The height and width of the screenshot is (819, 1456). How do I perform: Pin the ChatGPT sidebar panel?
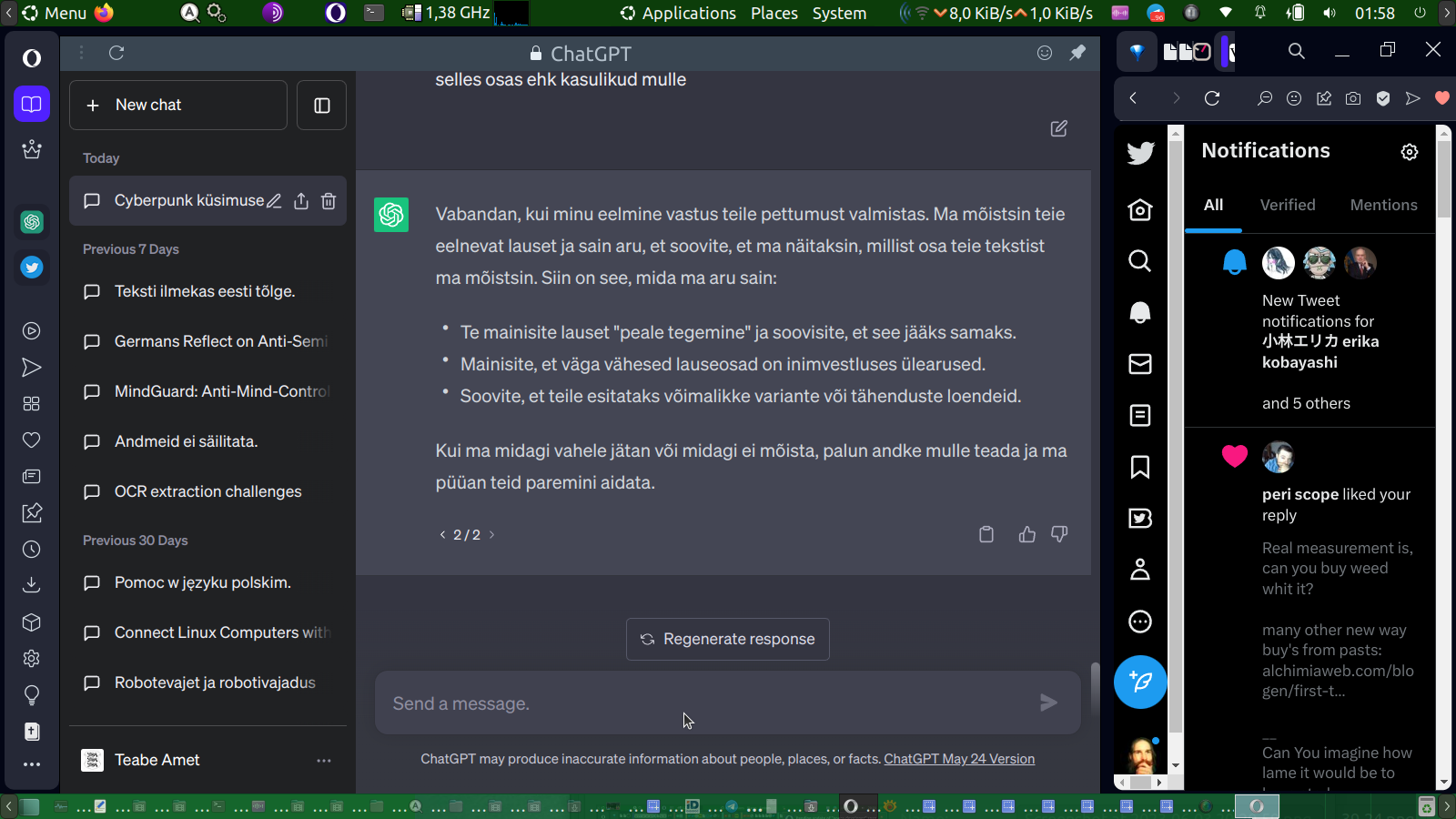coord(1077,53)
